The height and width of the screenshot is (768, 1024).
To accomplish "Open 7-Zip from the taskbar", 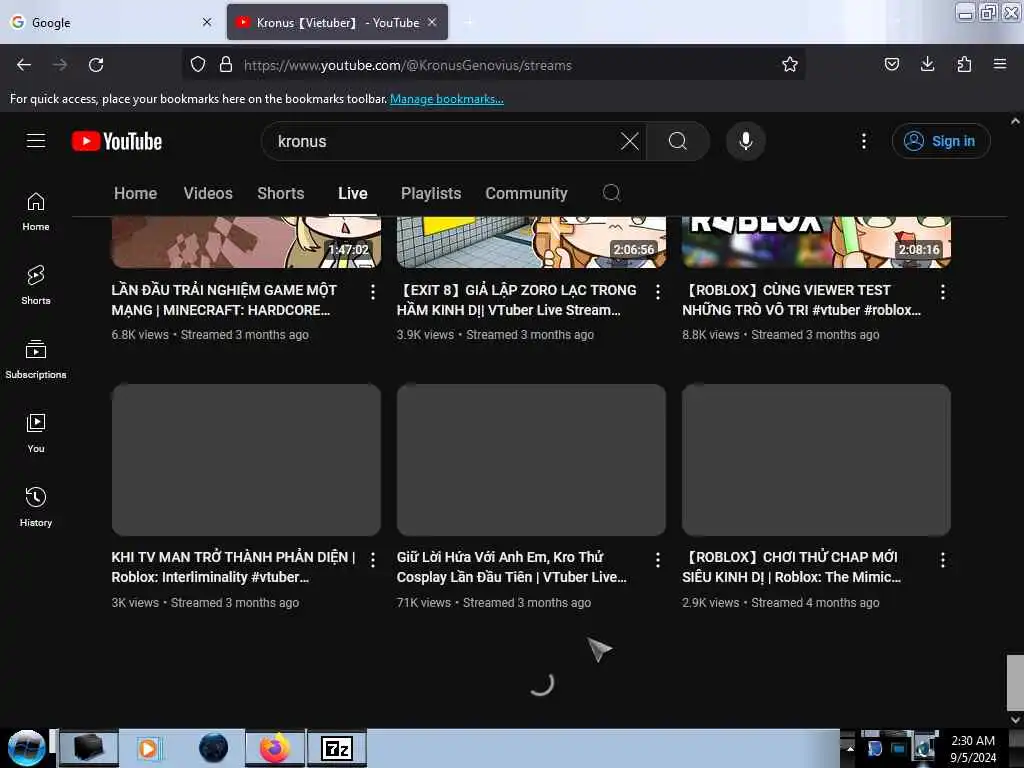I will click(337, 748).
